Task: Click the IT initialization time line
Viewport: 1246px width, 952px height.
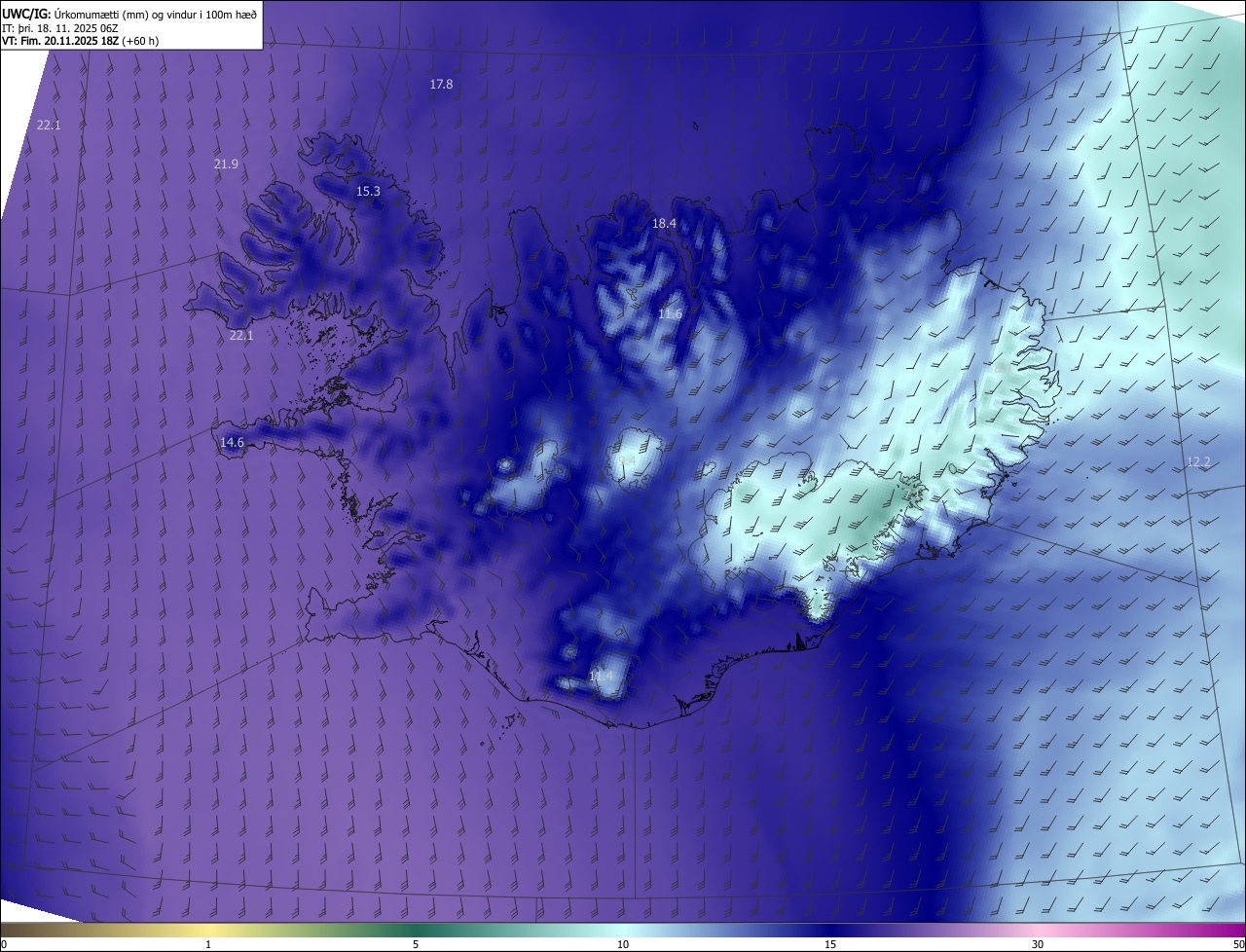Action: pyautogui.click(x=60, y=27)
